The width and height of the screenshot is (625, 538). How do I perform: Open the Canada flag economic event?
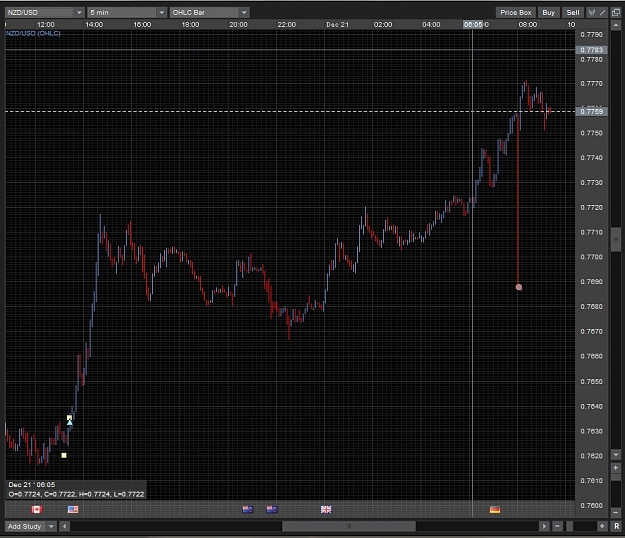[x=37, y=509]
